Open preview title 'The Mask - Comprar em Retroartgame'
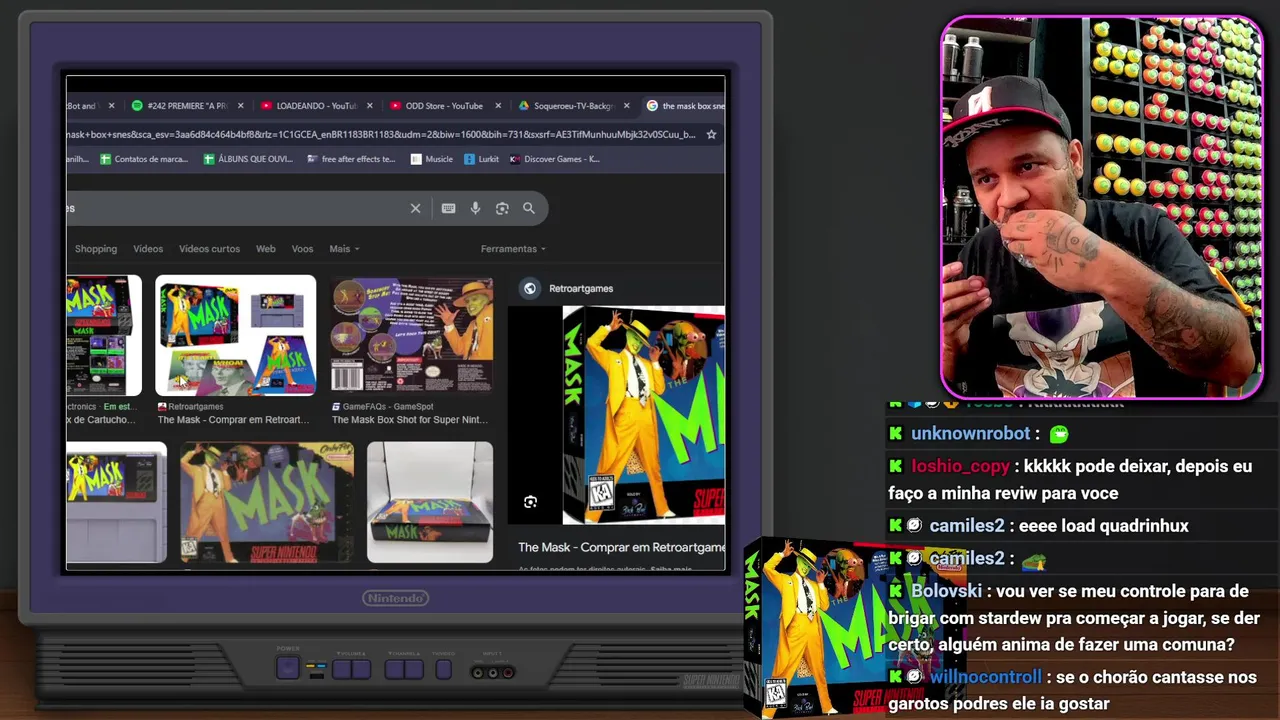 (621, 547)
